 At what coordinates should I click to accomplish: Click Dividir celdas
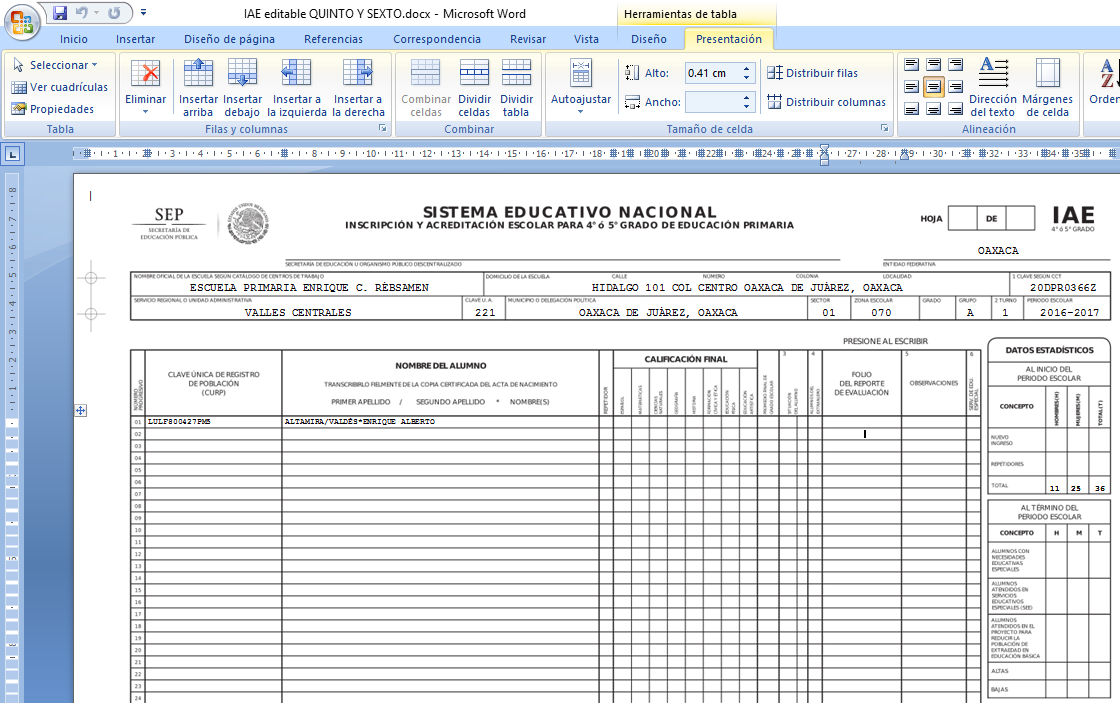(x=474, y=86)
